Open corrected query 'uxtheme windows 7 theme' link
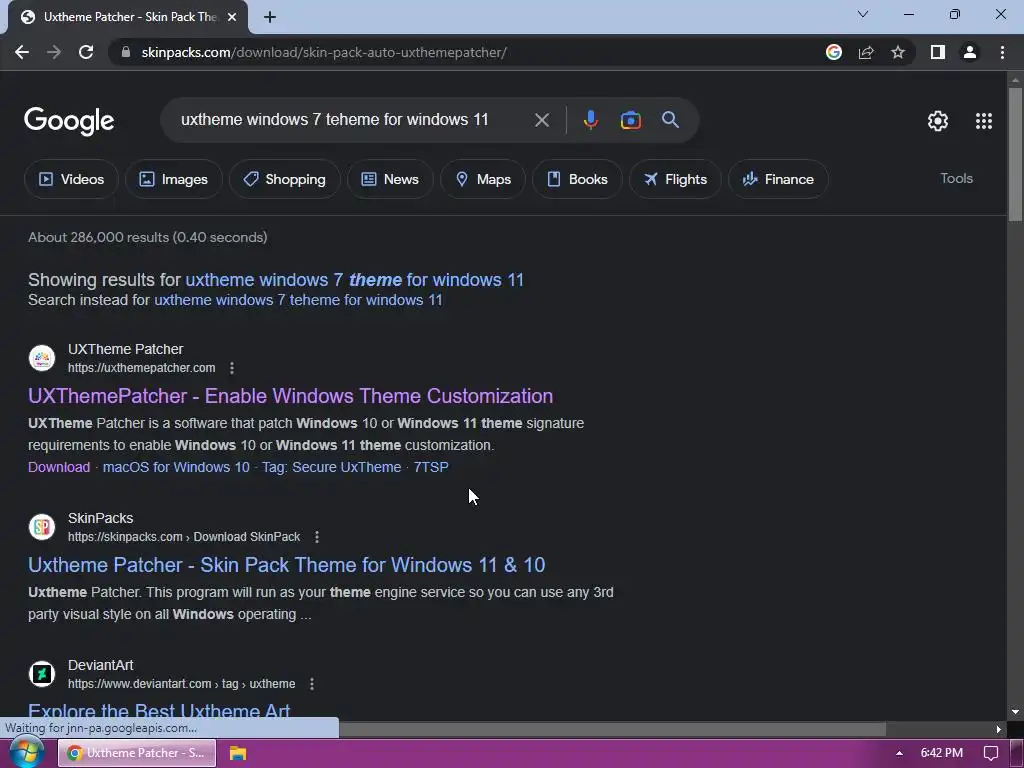 point(355,280)
